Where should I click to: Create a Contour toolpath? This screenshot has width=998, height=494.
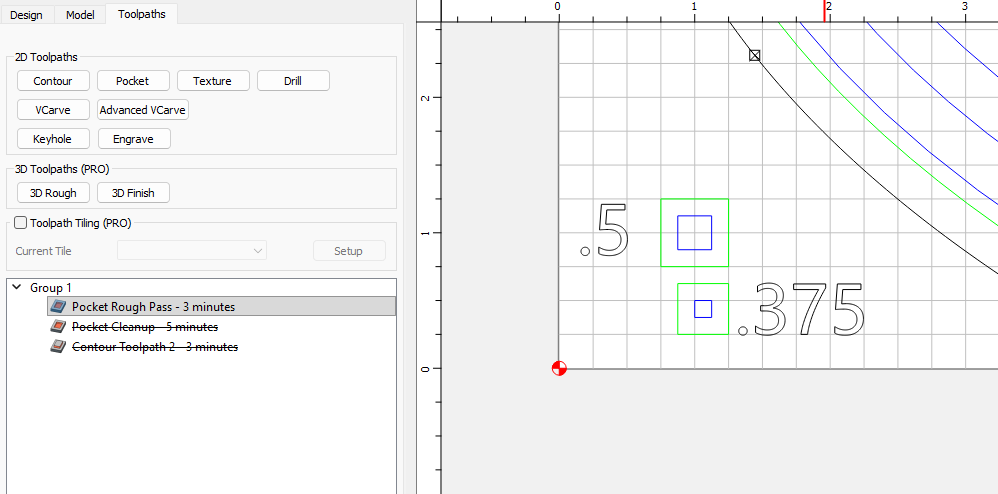point(53,81)
